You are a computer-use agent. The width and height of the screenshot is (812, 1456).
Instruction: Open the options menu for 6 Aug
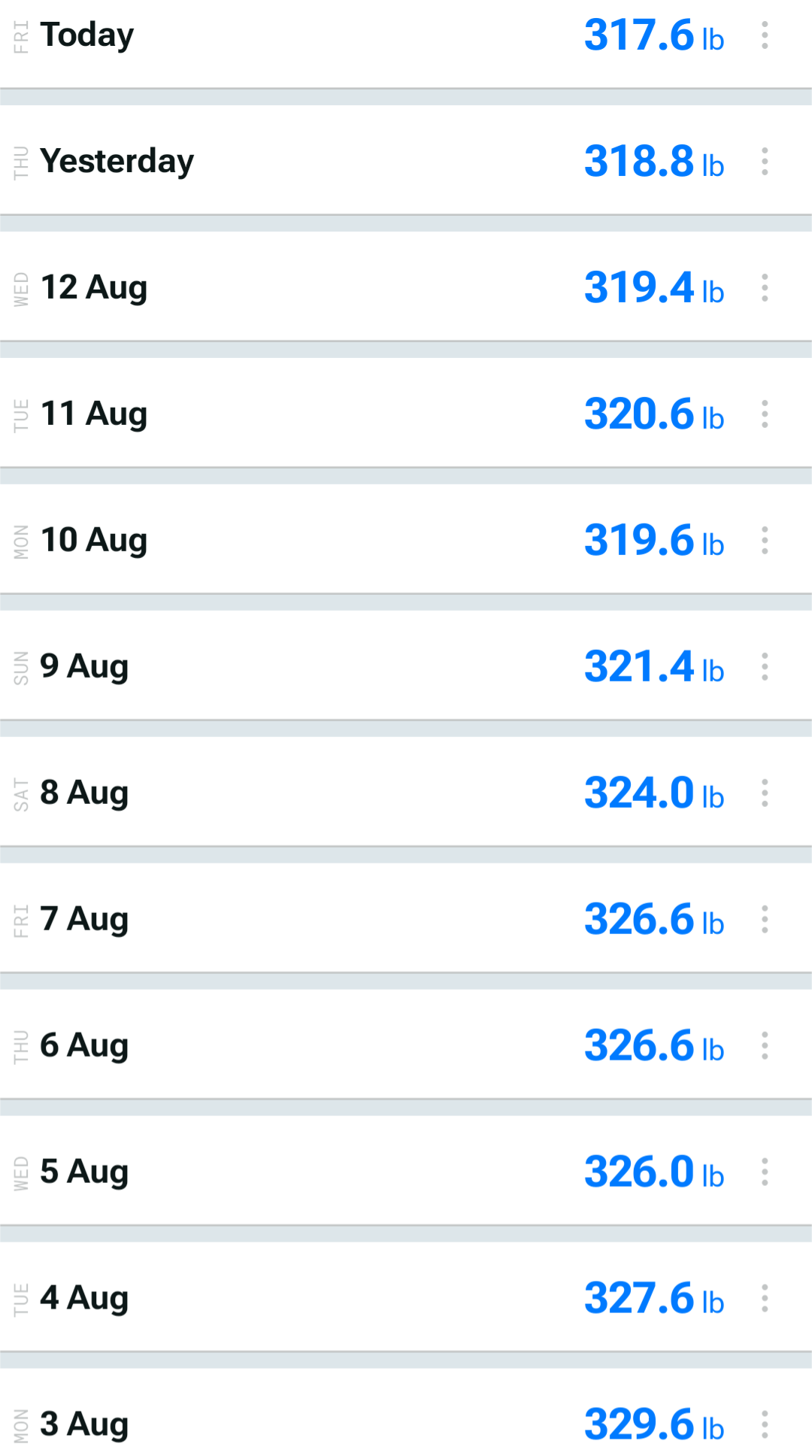765,1046
